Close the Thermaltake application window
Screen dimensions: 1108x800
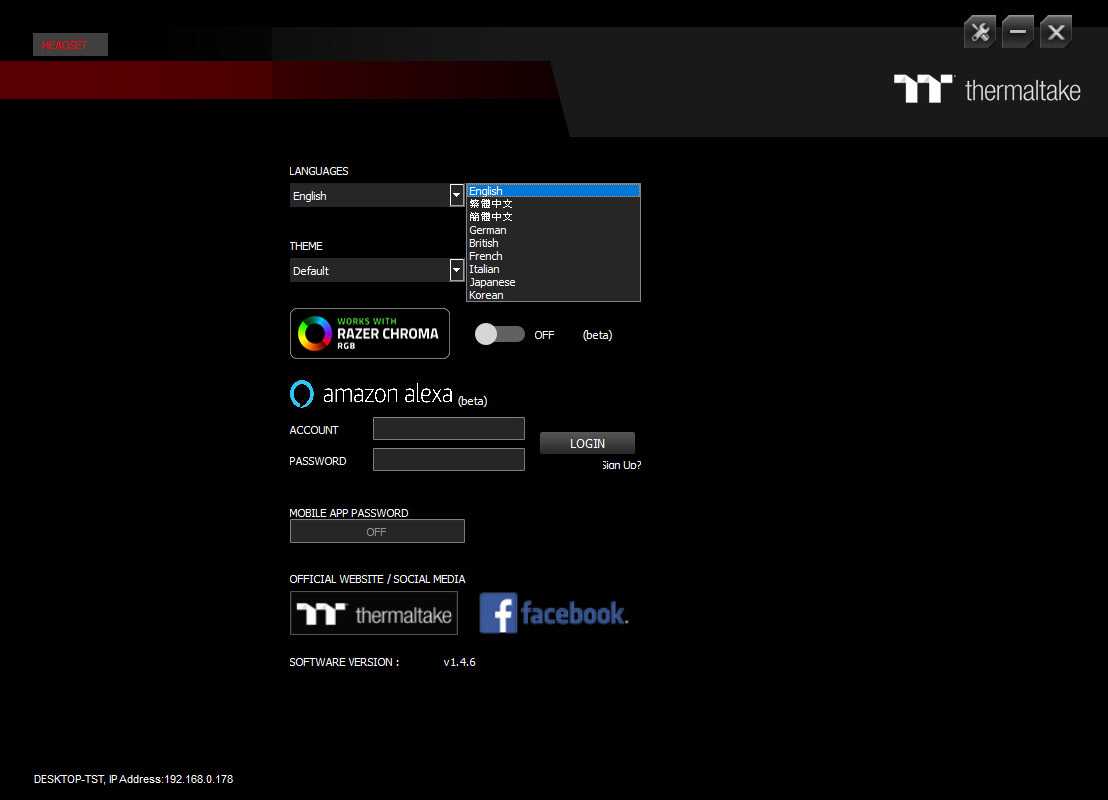tap(1055, 32)
